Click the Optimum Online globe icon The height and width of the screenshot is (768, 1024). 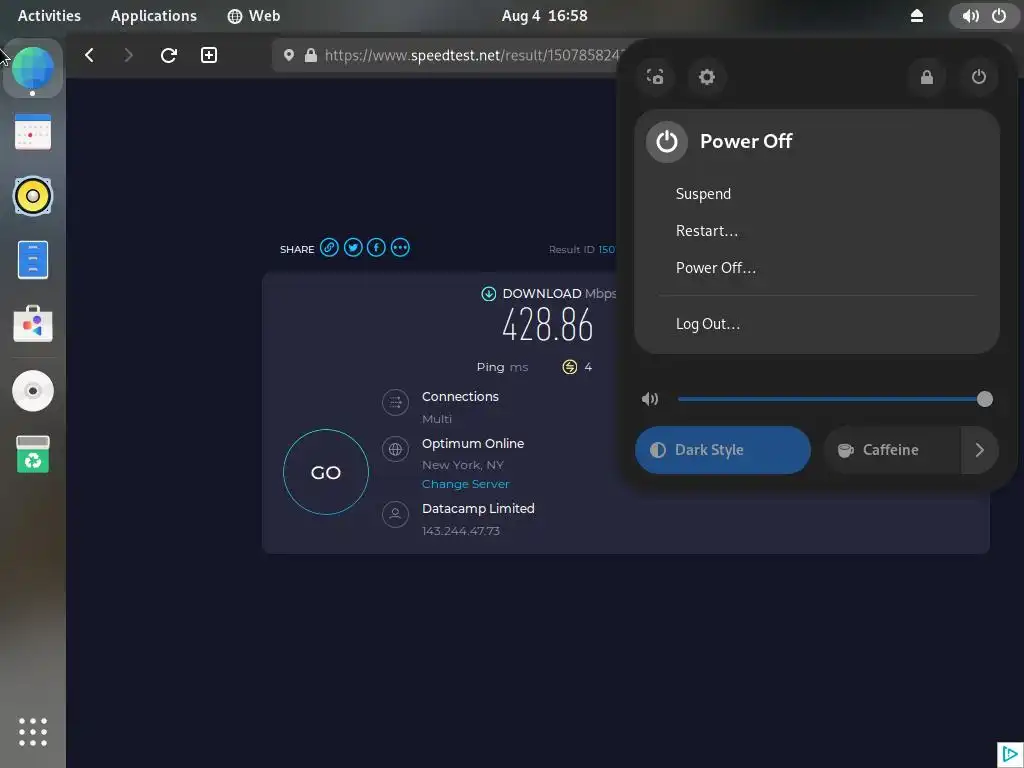(395, 449)
